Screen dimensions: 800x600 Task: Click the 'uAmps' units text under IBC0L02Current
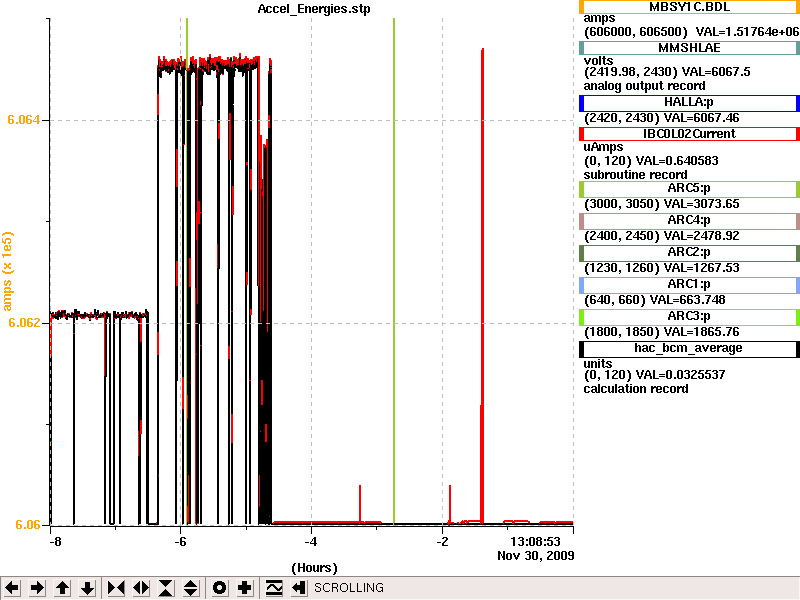tap(604, 147)
